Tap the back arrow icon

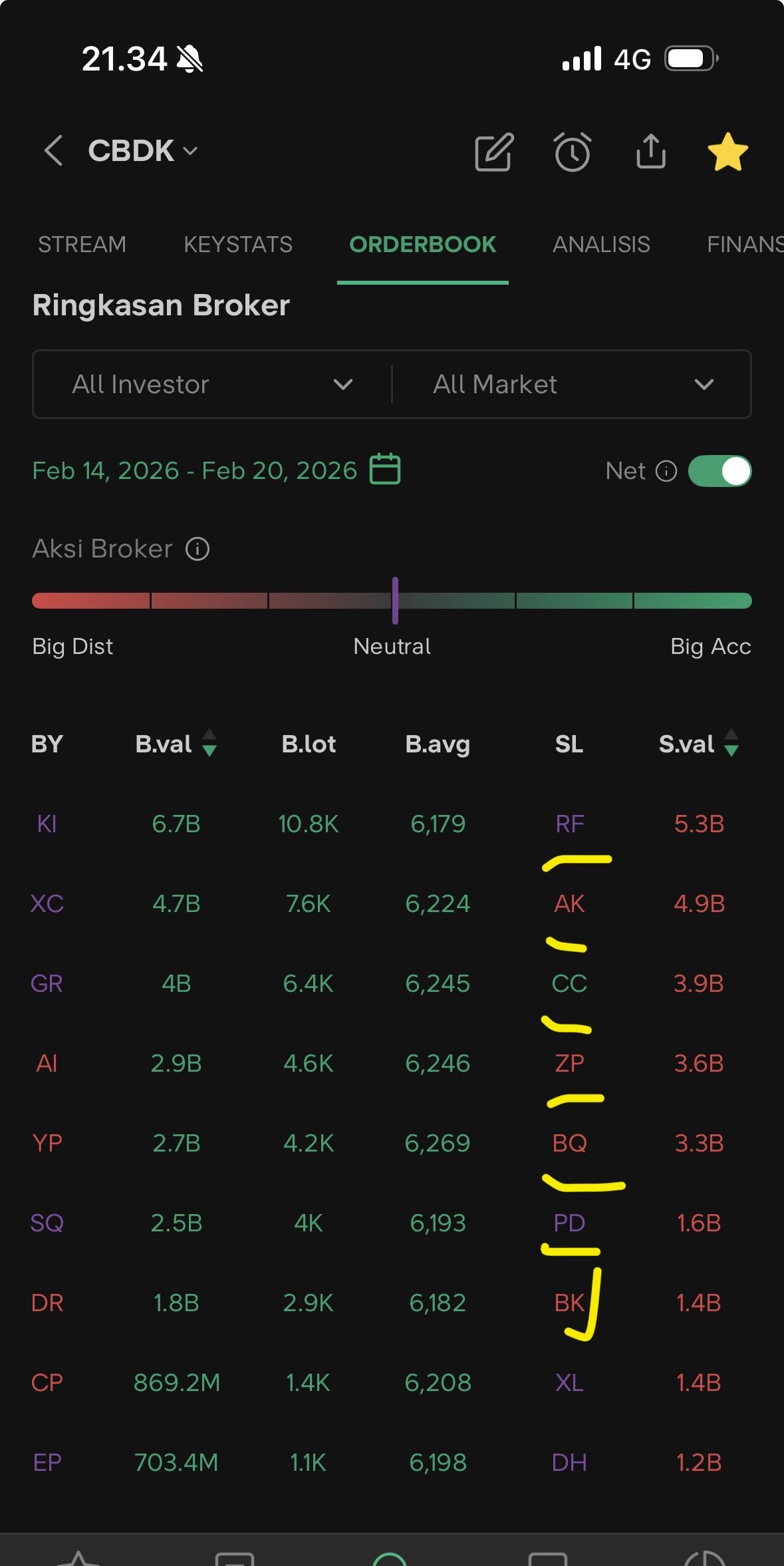click(53, 151)
